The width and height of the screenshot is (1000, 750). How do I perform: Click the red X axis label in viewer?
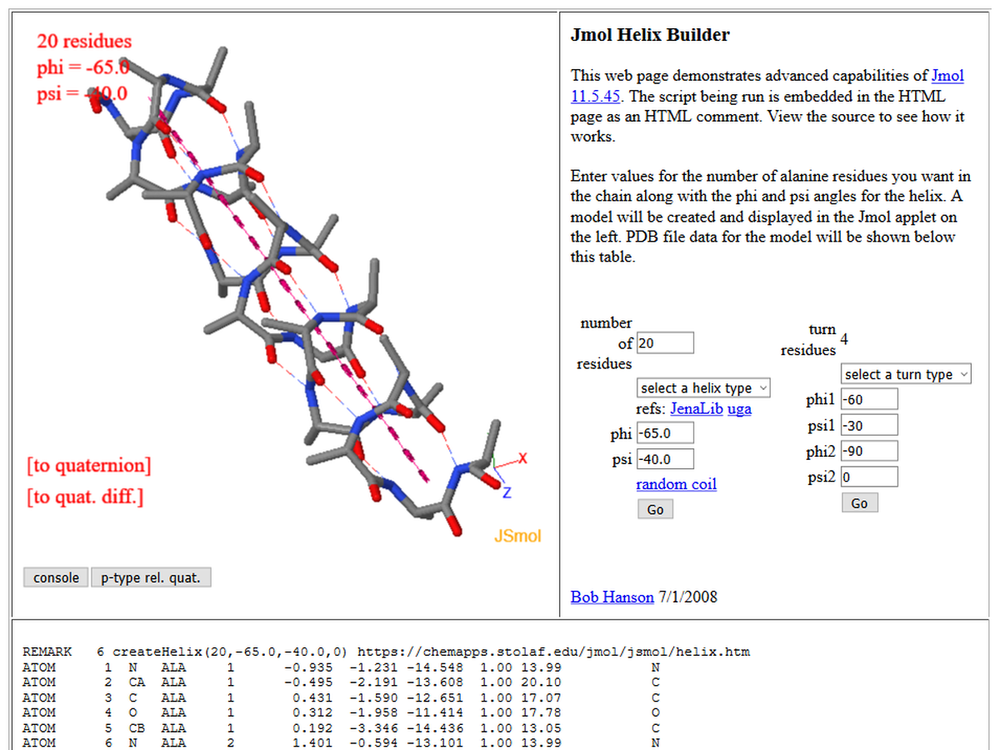coord(523,458)
